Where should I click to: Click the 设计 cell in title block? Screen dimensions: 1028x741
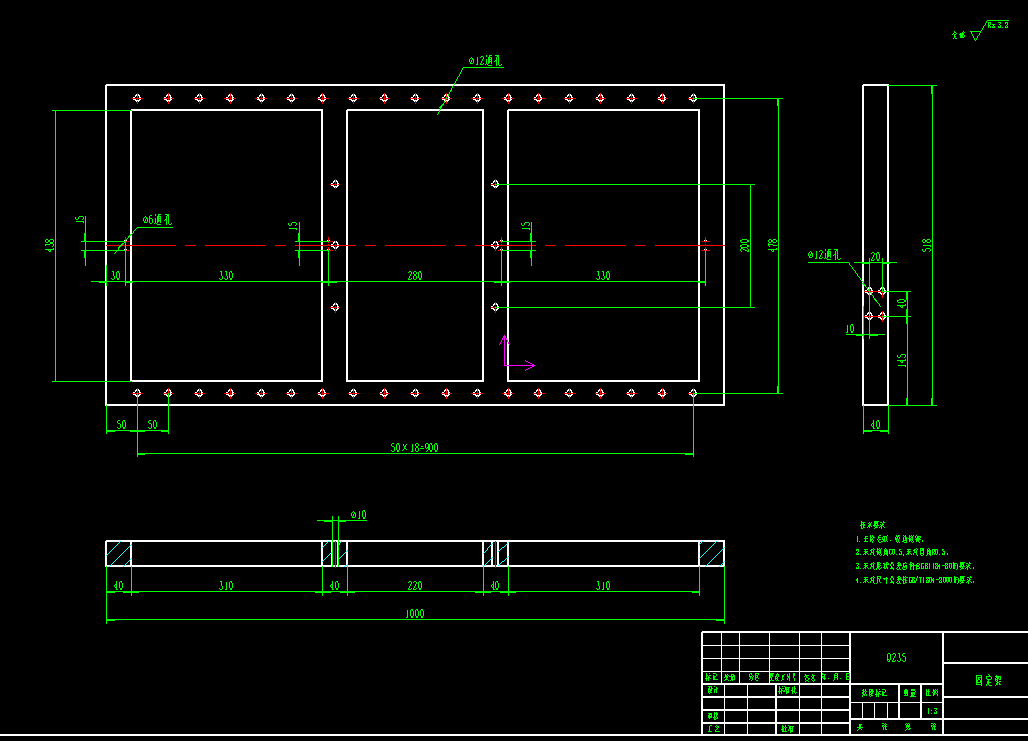[713, 690]
